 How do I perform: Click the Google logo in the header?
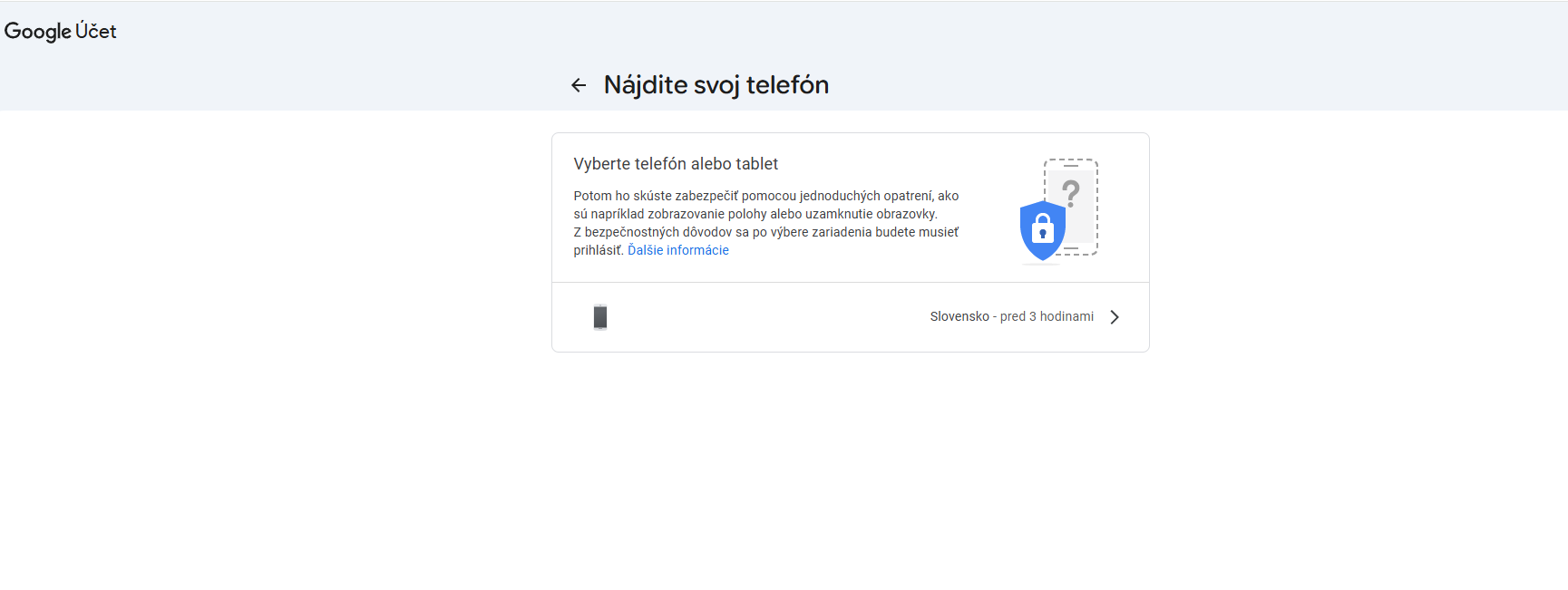37,32
